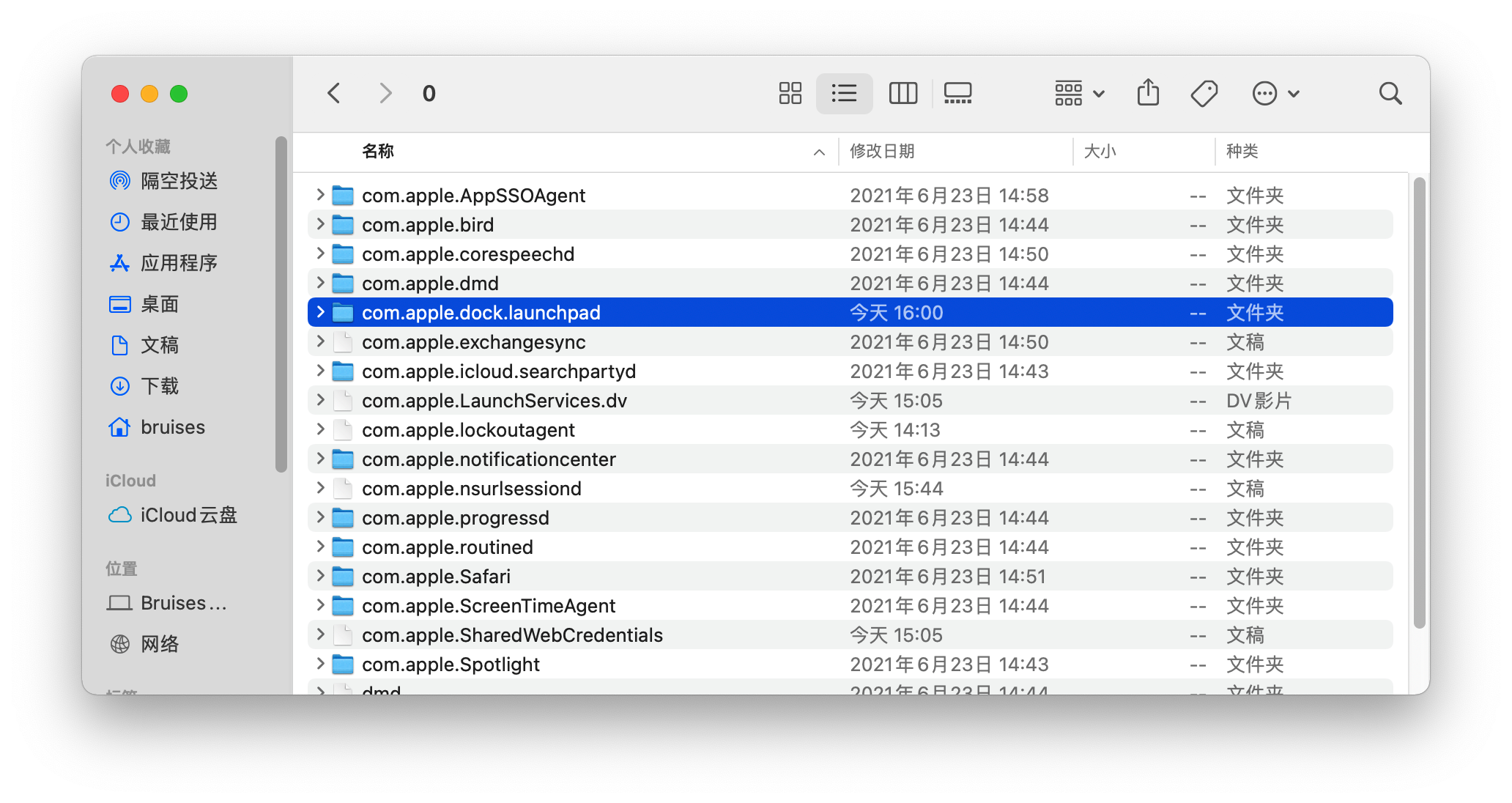The height and width of the screenshot is (803, 1512).
Task: Open 应用程序 in the sidebar
Action: [163, 263]
